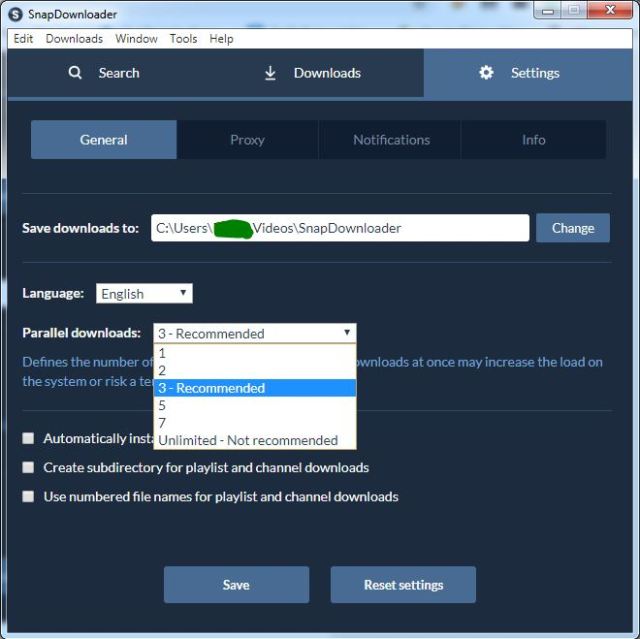
Task: Click the SnapDownloader logo icon in title bar
Action: pyautogui.click(x=16, y=14)
